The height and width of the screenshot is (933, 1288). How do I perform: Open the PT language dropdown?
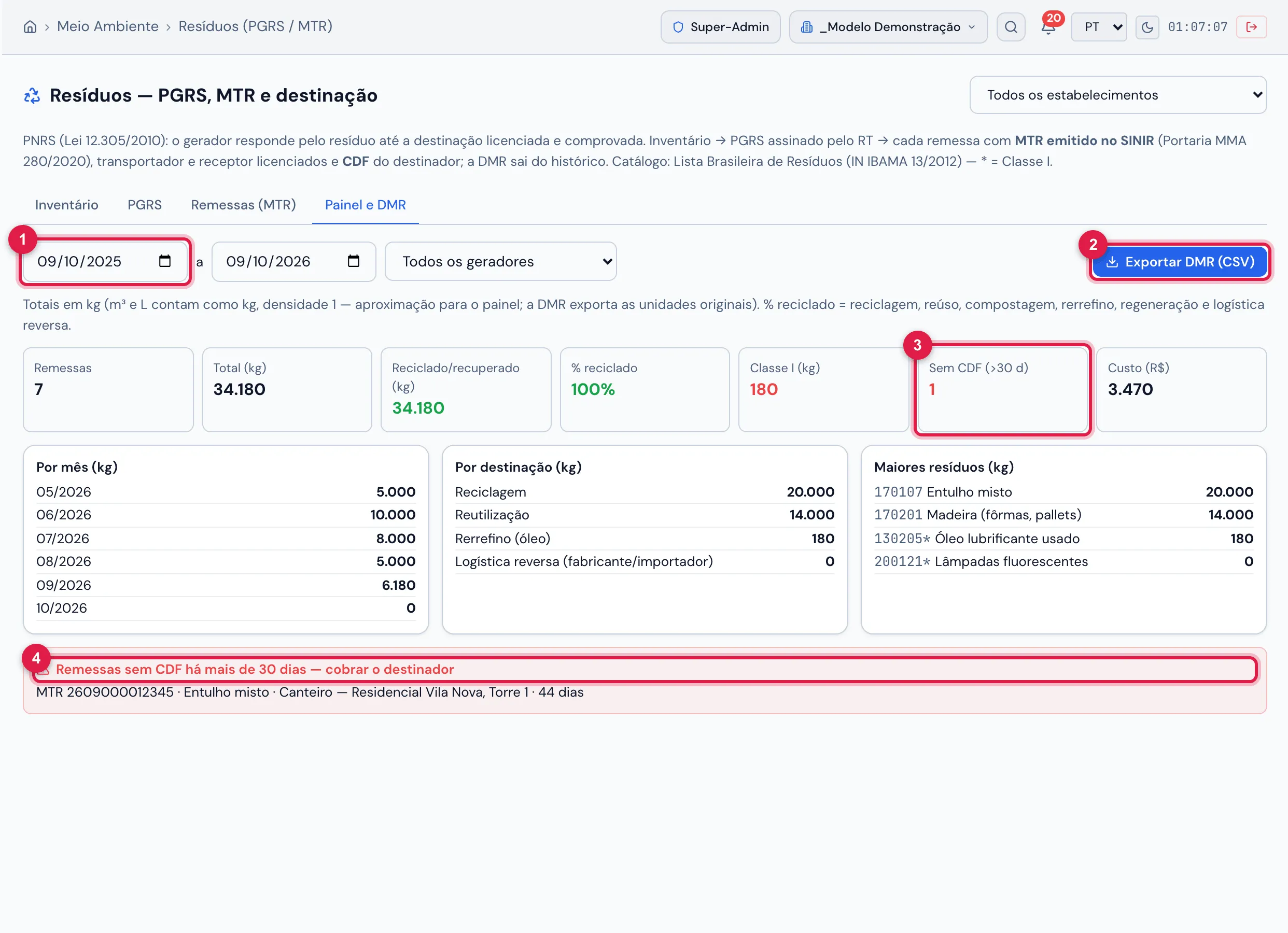point(1099,26)
